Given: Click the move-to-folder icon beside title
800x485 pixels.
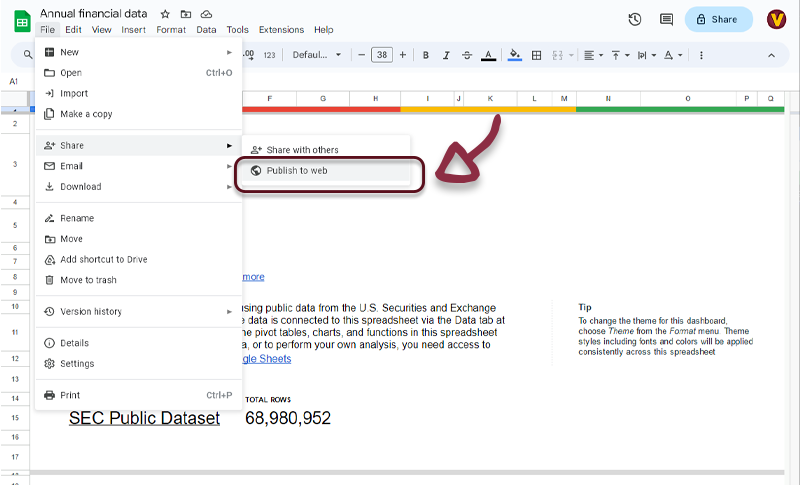Looking at the screenshot, I should tap(185, 14).
